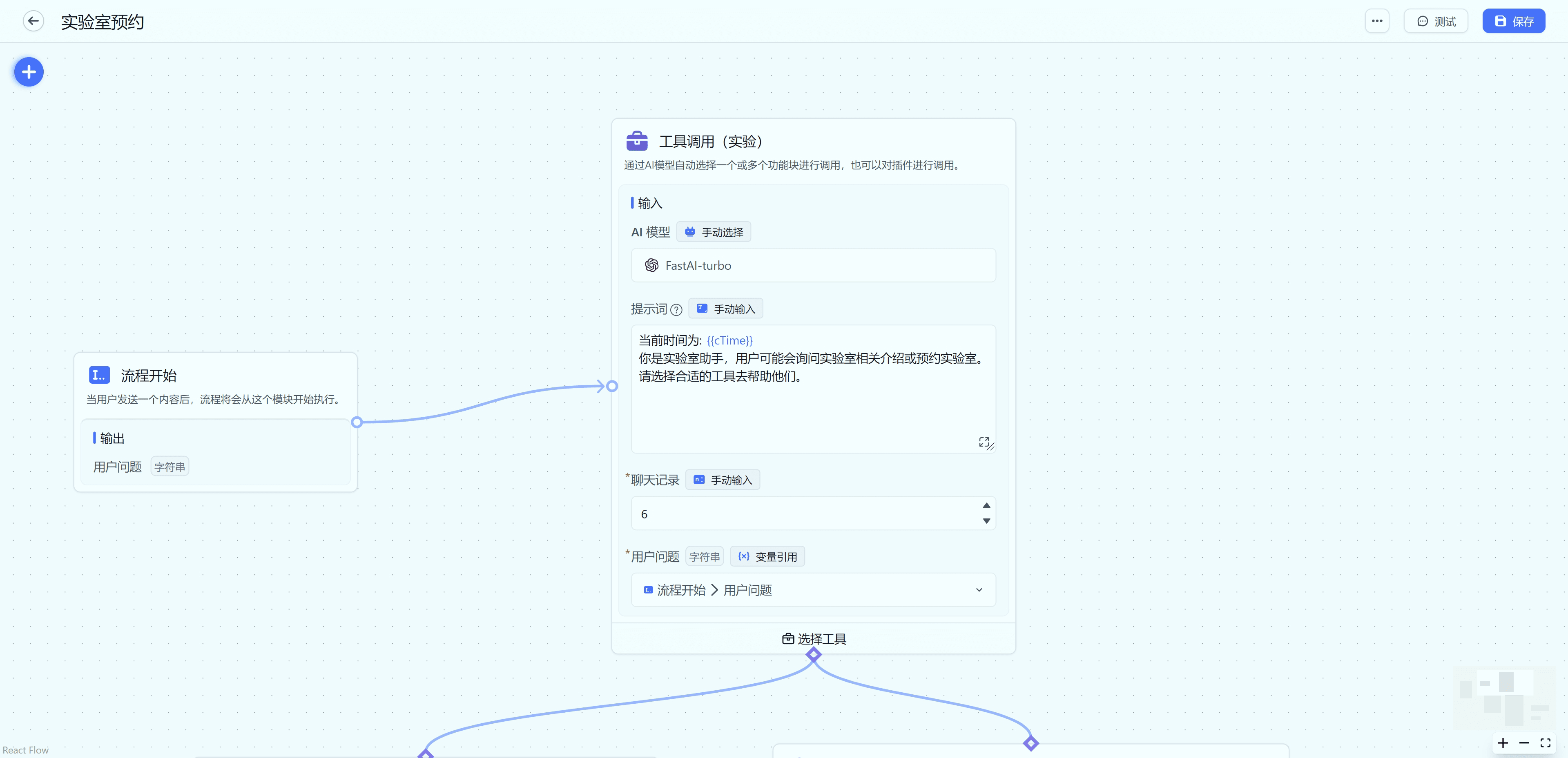Zoom out the canvas with minus icon
The image size is (1568, 758).
tap(1524, 743)
